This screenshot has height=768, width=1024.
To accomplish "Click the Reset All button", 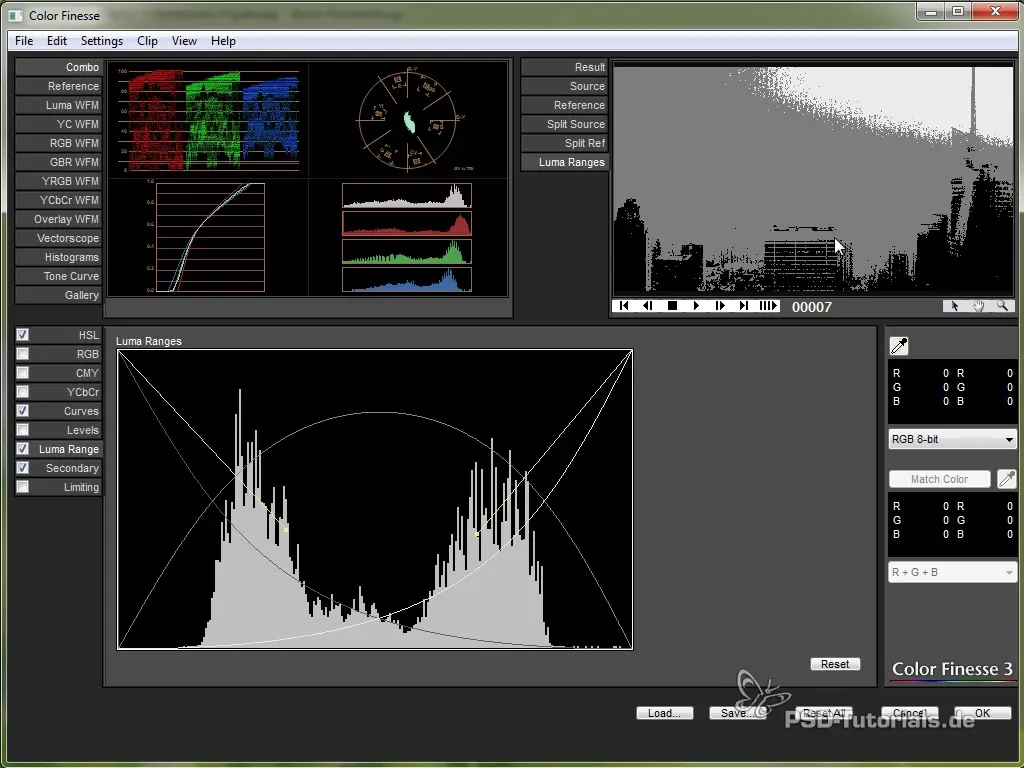I will point(824,713).
